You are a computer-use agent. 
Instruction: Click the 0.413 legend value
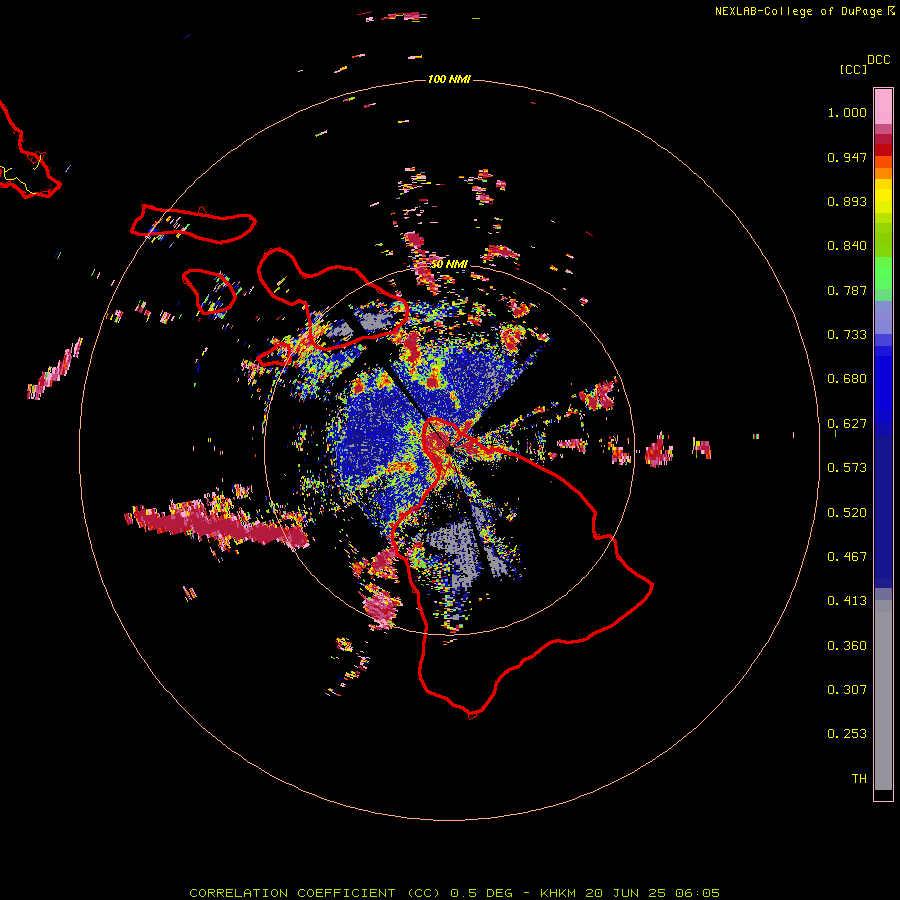click(847, 601)
